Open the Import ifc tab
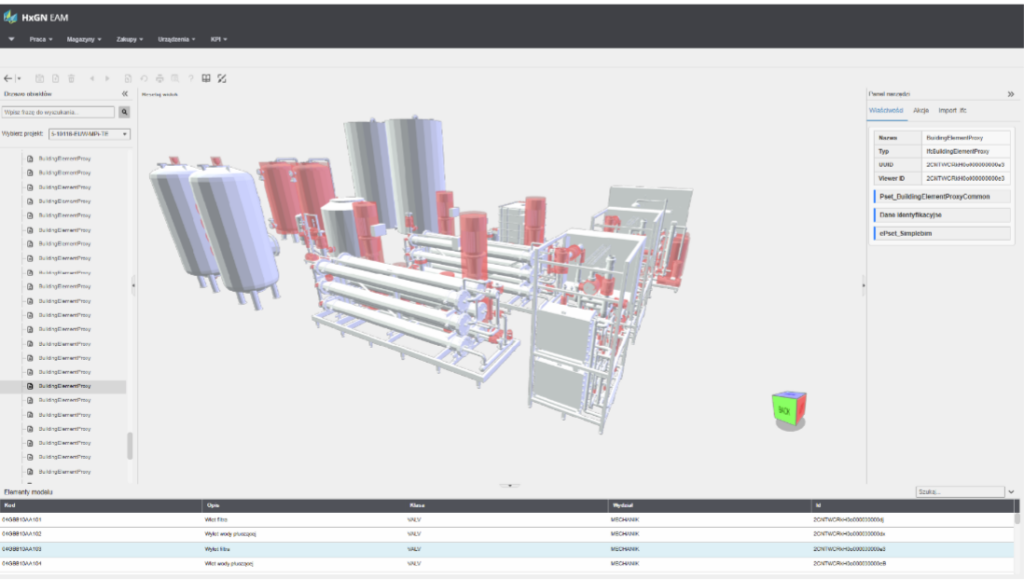The height and width of the screenshot is (580, 1024). coord(952,110)
